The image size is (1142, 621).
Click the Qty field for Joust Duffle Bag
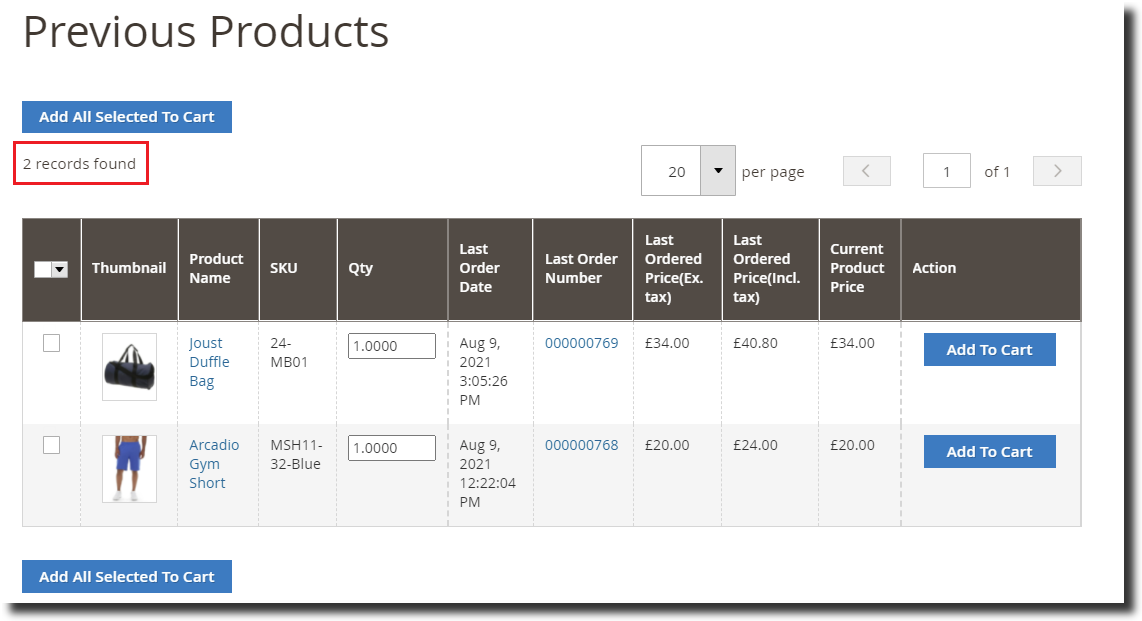click(391, 345)
